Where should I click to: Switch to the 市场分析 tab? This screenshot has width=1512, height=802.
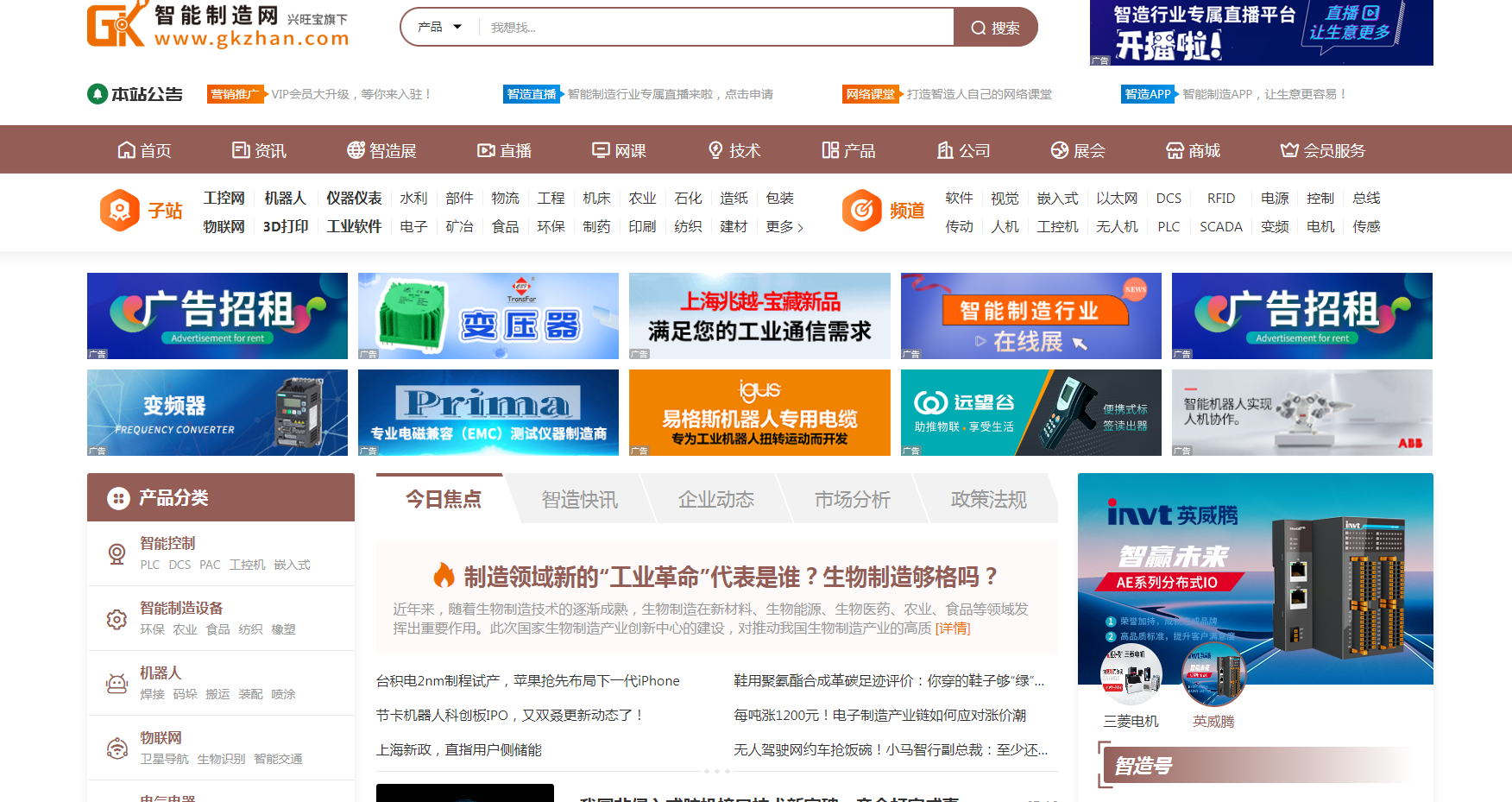click(x=853, y=499)
